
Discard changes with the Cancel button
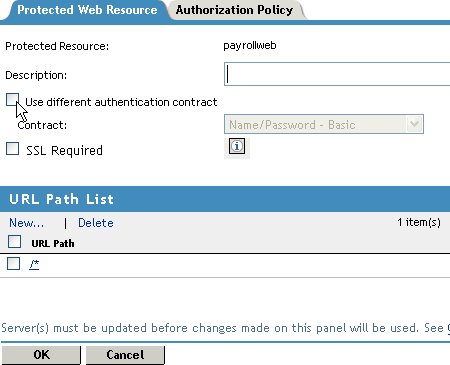(x=125, y=355)
